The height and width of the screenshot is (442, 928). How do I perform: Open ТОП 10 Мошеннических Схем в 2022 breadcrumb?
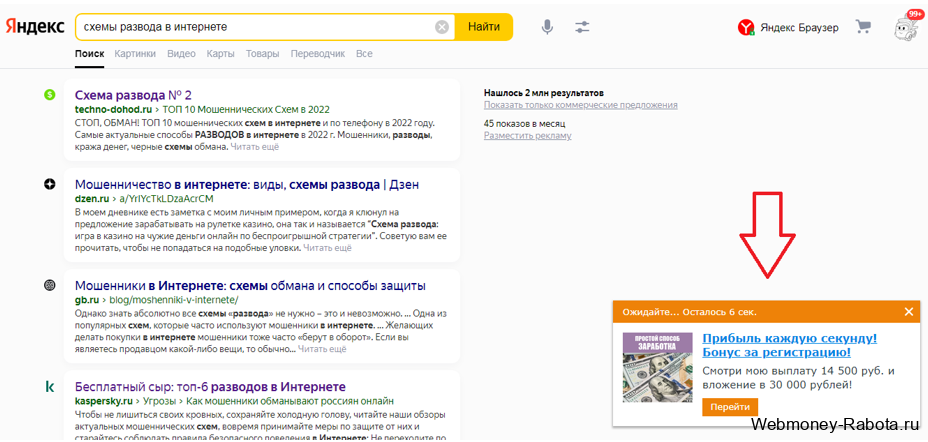click(246, 109)
